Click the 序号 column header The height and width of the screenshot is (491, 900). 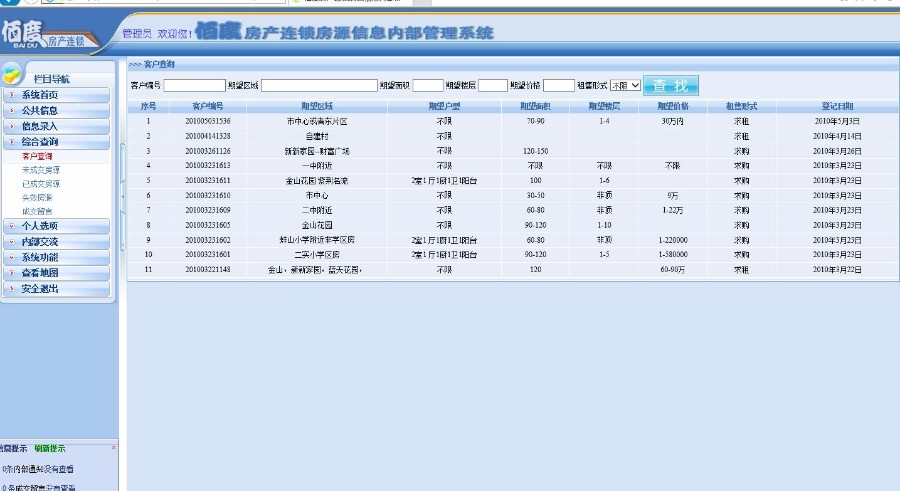pos(148,106)
